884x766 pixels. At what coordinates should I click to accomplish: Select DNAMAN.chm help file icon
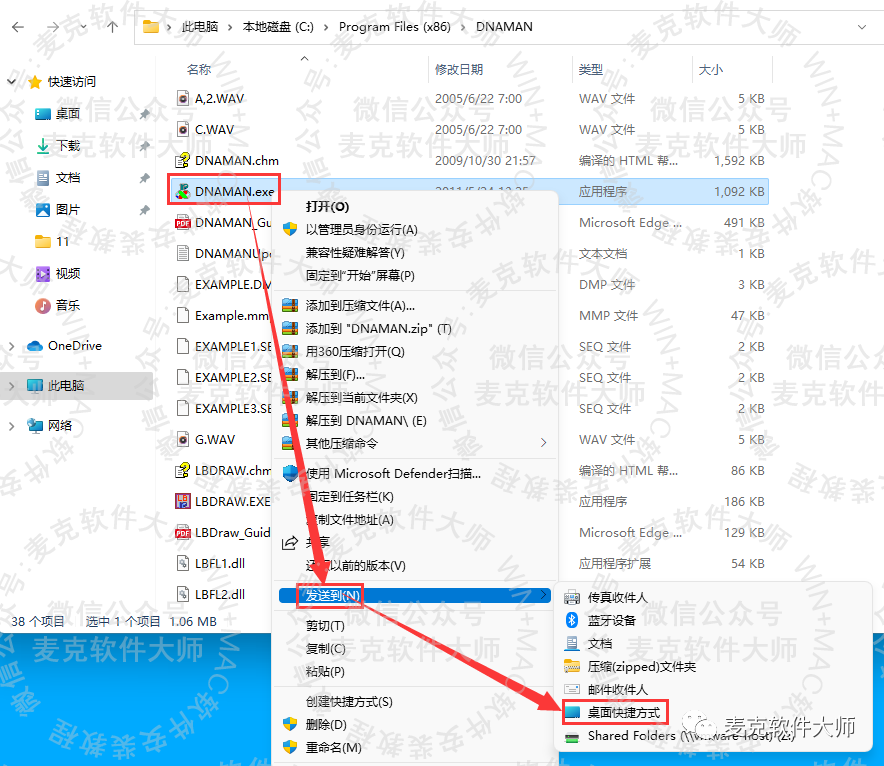coord(182,161)
